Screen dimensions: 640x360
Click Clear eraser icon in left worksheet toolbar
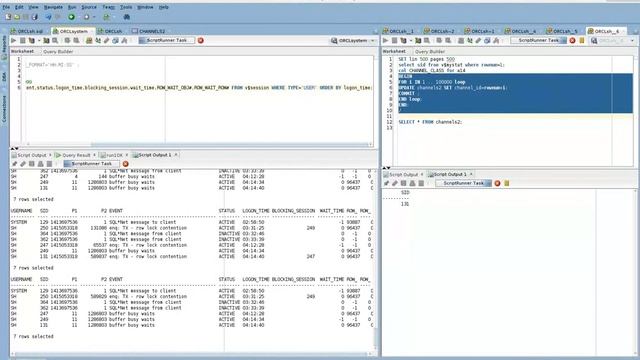coord(107,40)
